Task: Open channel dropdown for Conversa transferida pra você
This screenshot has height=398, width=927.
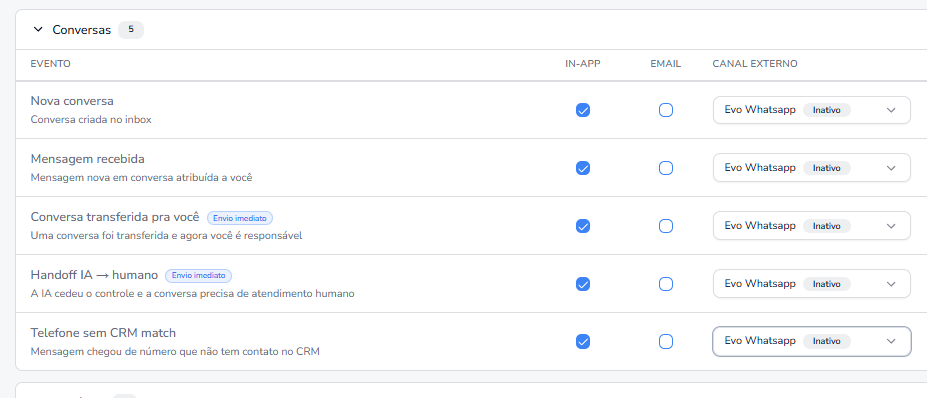Action: coord(812,226)
